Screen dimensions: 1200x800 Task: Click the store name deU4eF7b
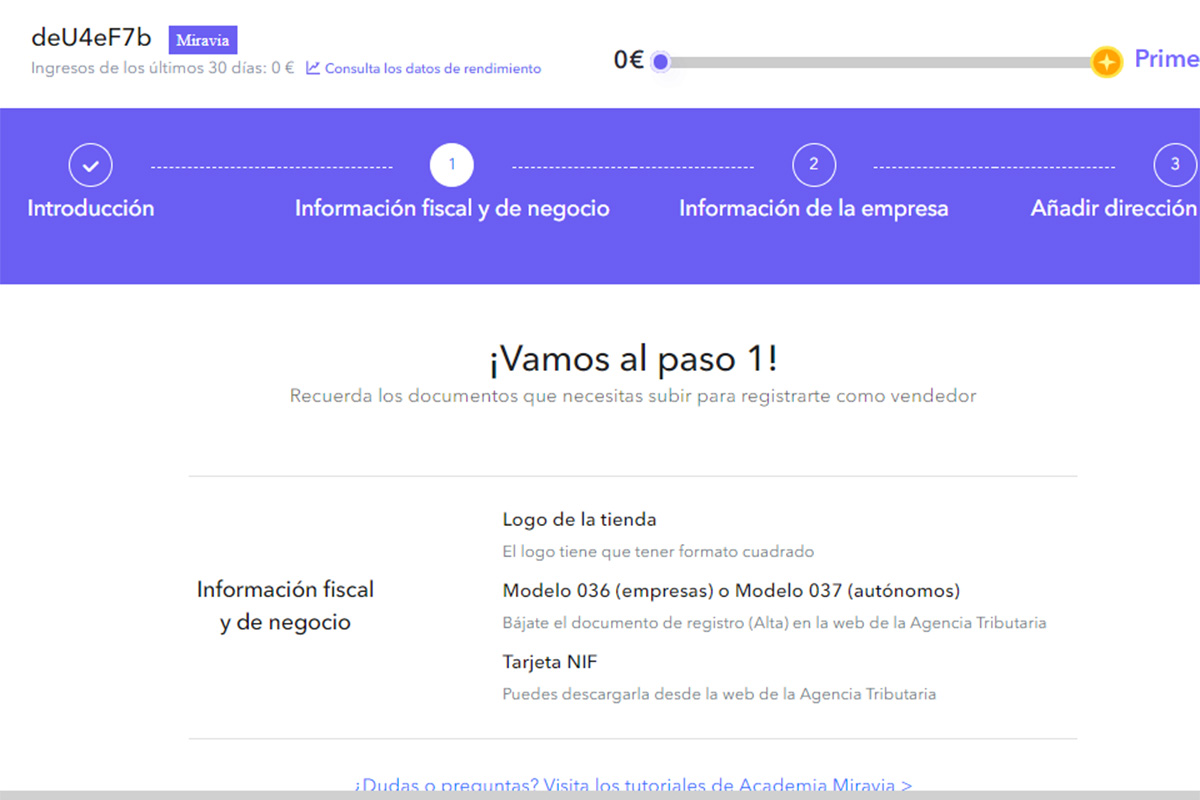(x=92, y=38)
